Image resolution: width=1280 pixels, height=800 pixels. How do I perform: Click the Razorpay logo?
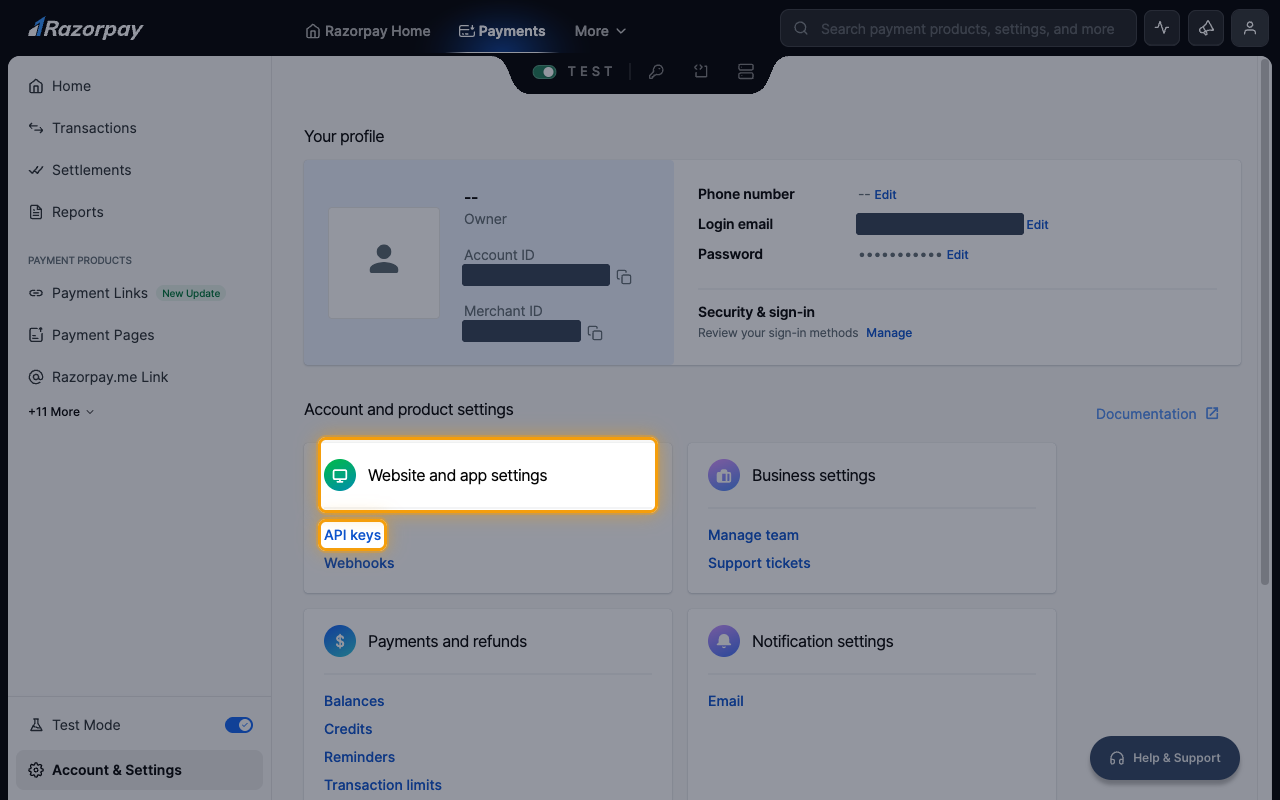tap(85, 29)
